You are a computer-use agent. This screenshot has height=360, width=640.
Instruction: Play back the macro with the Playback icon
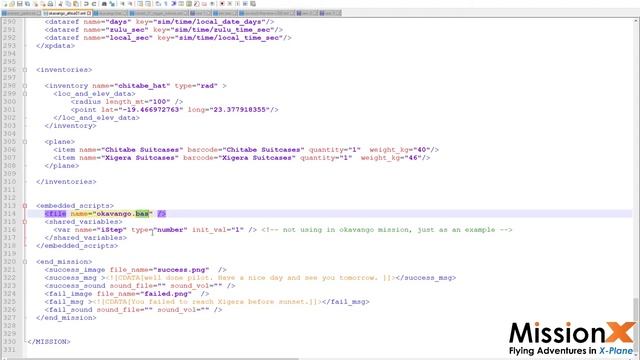tap(238, 4)
